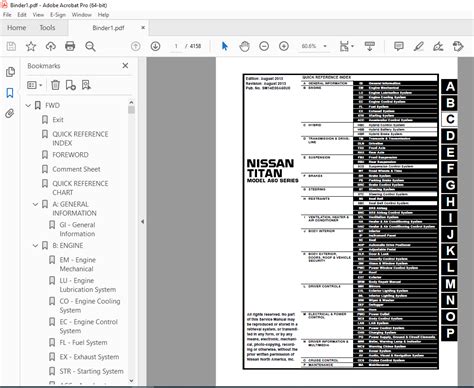Open the FL - Fuel System bookmark
The height and width of the screenshot is (388, 474).
pos(83,342)
